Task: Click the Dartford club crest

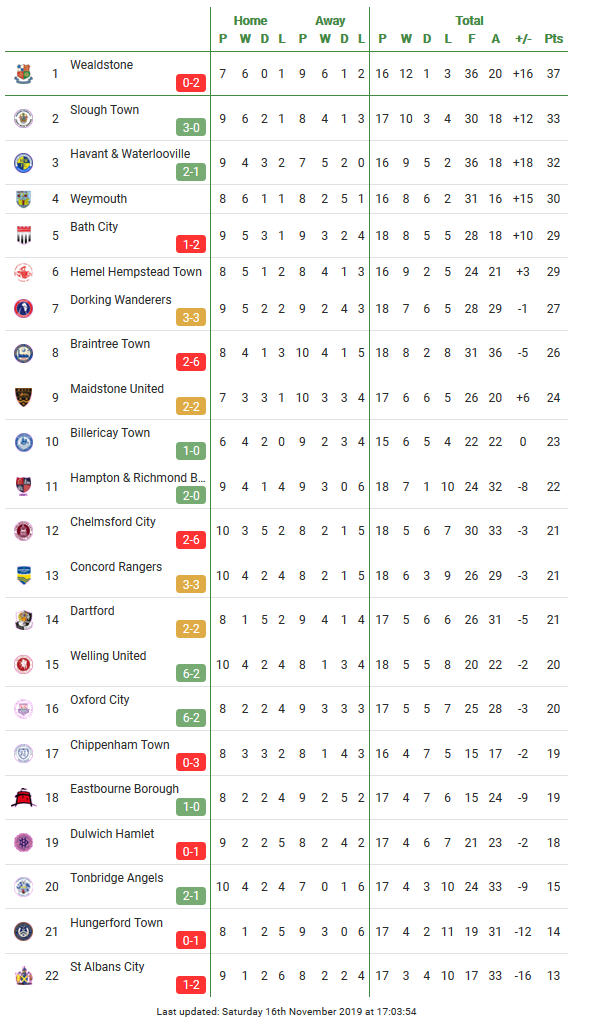Action: (24, 620)
